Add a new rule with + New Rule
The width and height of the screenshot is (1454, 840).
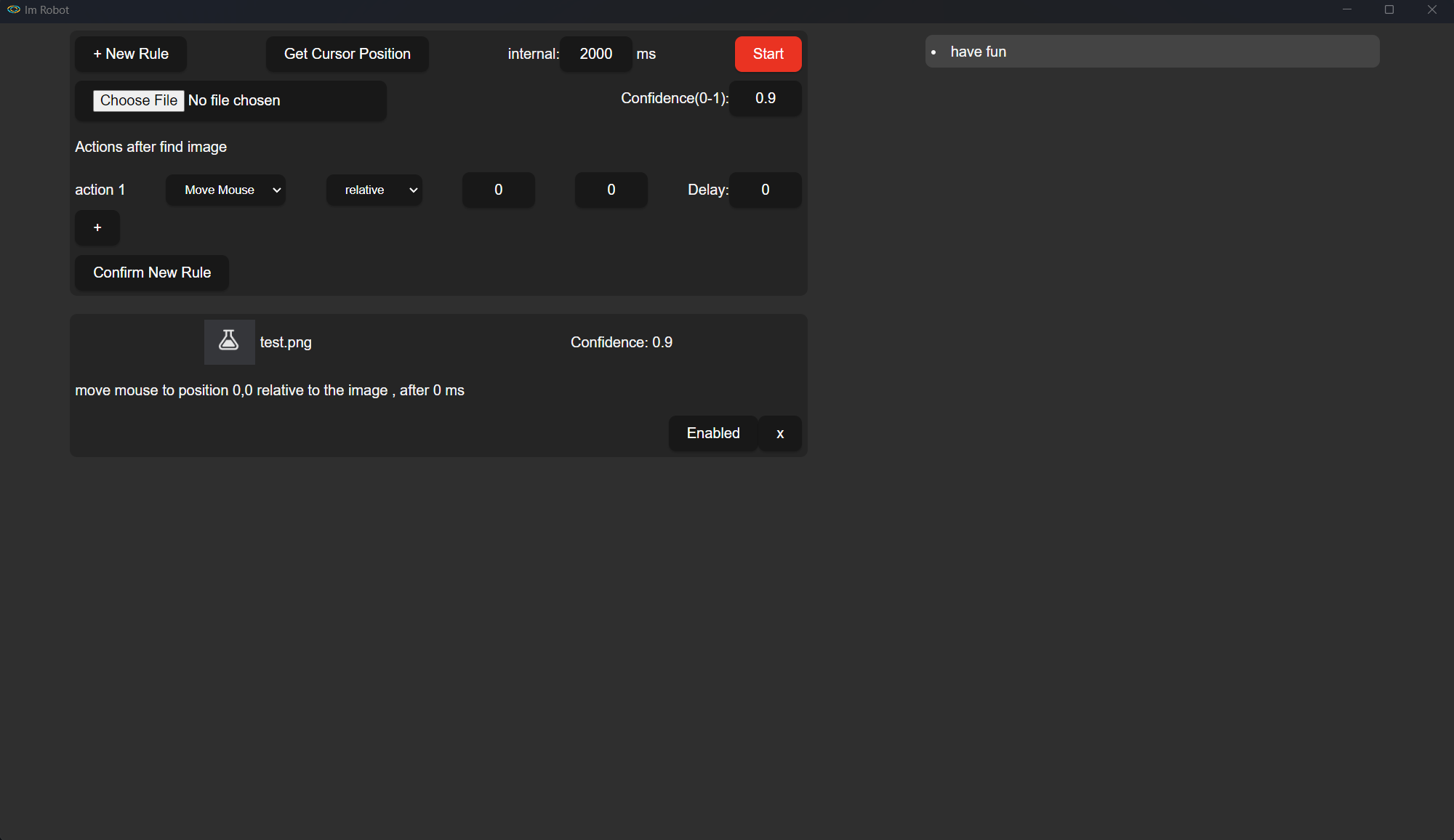pyautogui.click(x=131, y=54)
